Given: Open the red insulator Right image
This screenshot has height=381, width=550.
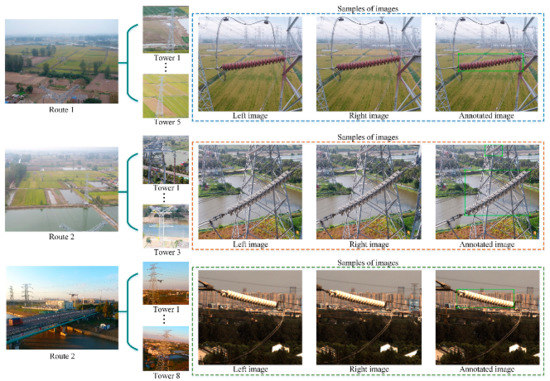Looking at the screenshot, I should (368, 64).
